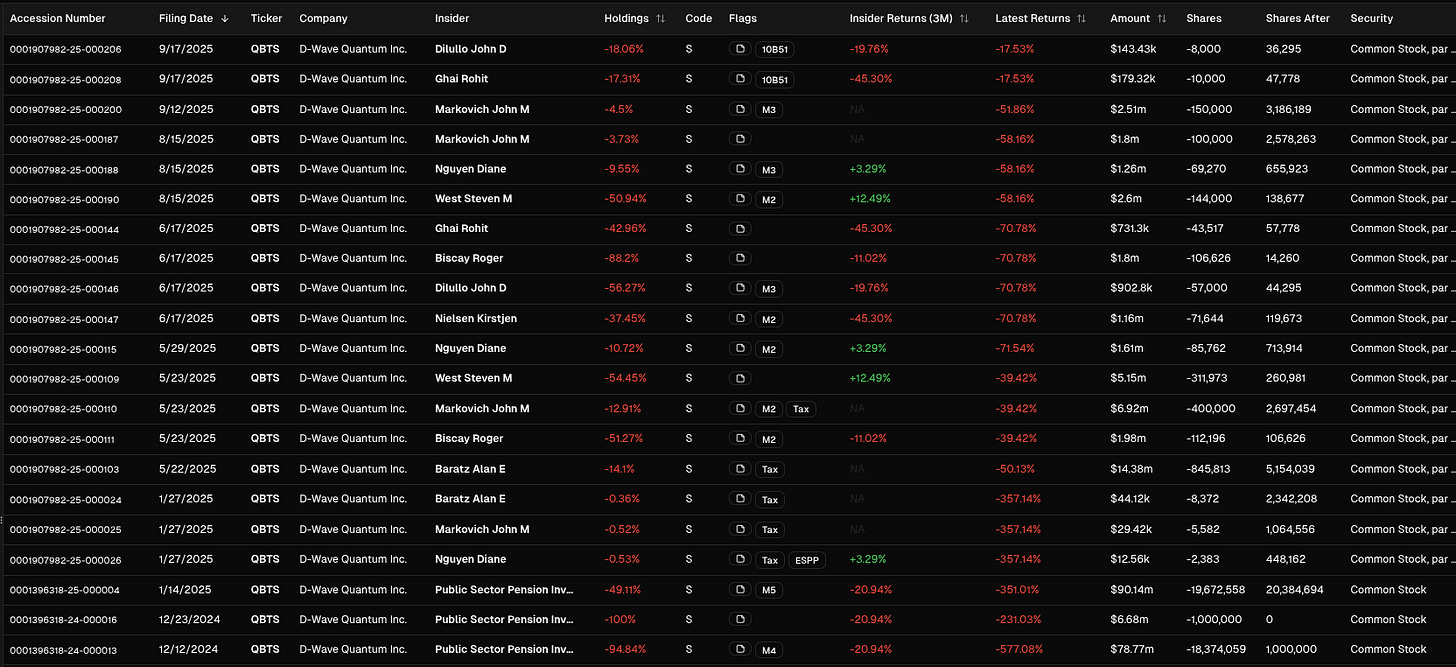Click the -88.2% holdings value
This screenshot has height=667, width=1456.
click(x=622, y=258)
